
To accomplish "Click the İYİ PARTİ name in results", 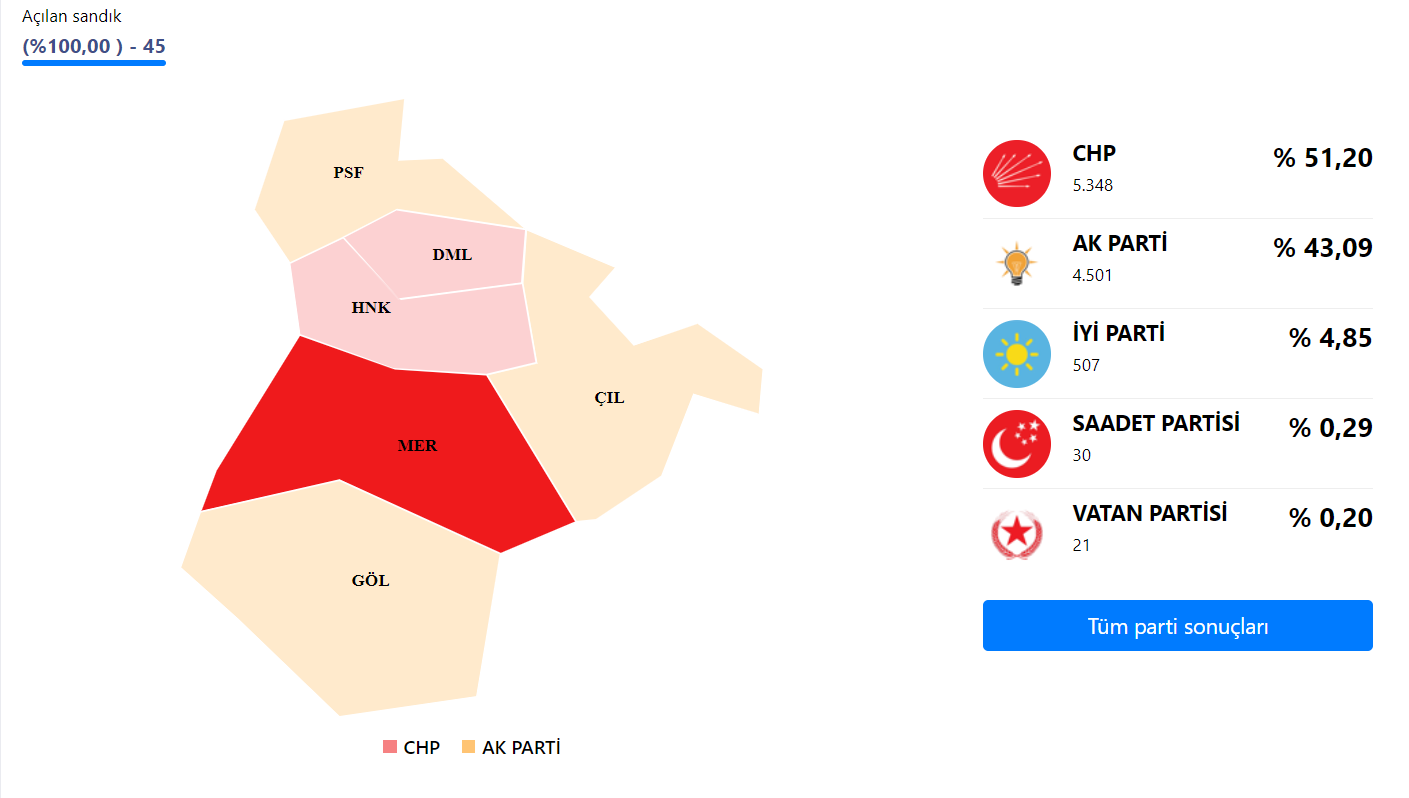I will tap(1118, 334).
